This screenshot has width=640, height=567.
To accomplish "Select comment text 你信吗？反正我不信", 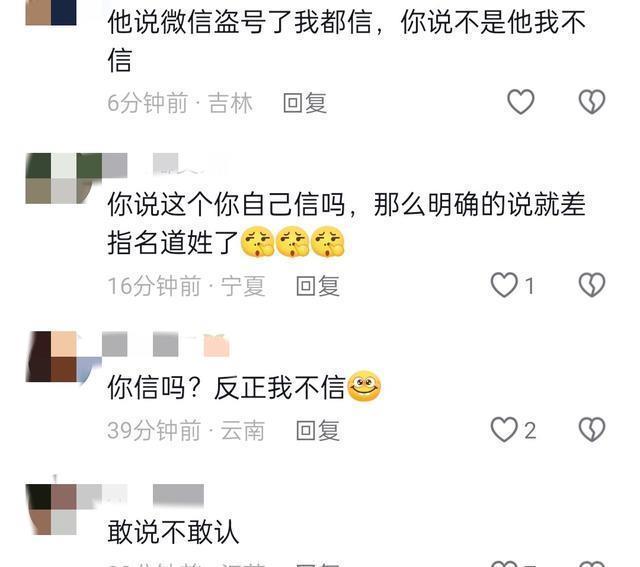I will (244, 387).
